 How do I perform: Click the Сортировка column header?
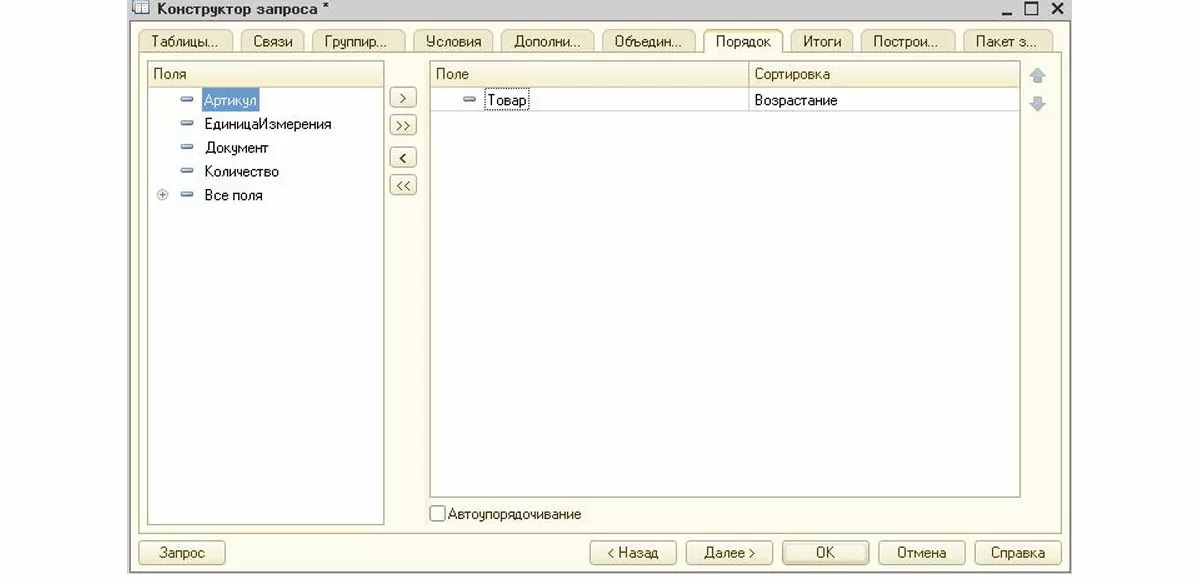[884, 74]
